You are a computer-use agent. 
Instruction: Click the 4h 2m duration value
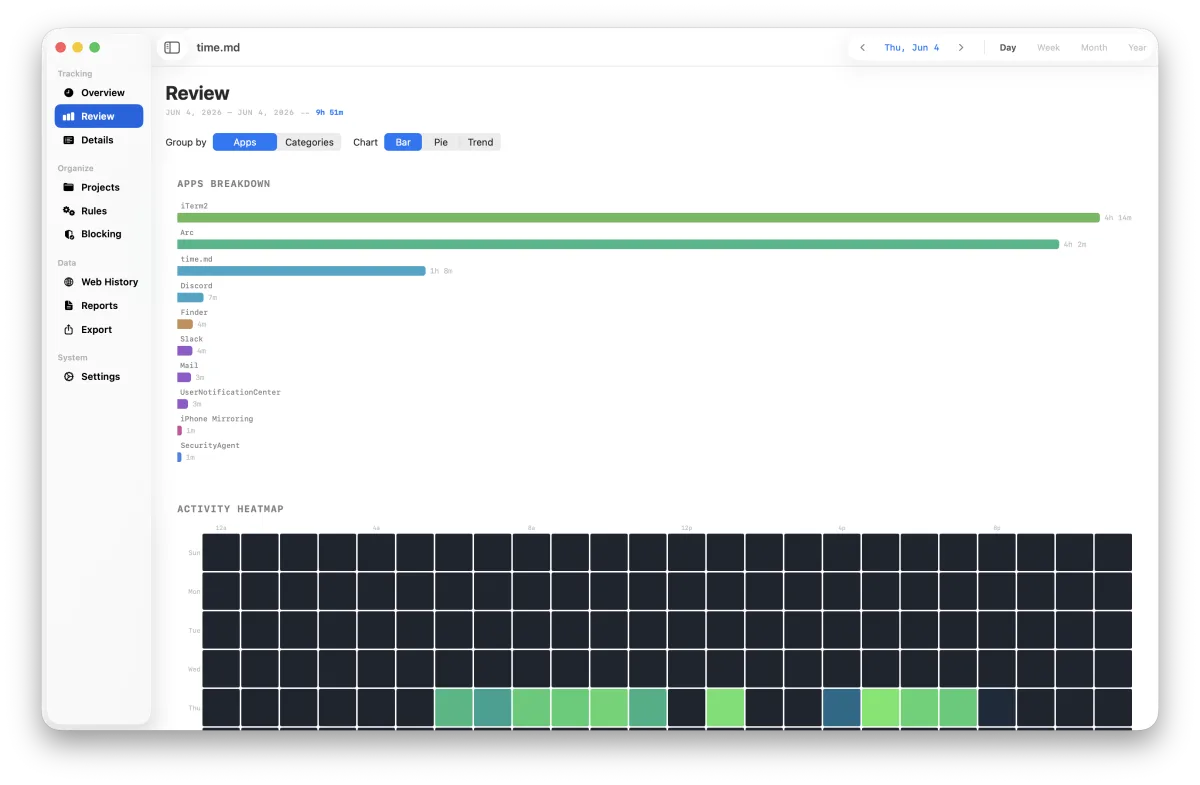click(x=1075, y=244)
